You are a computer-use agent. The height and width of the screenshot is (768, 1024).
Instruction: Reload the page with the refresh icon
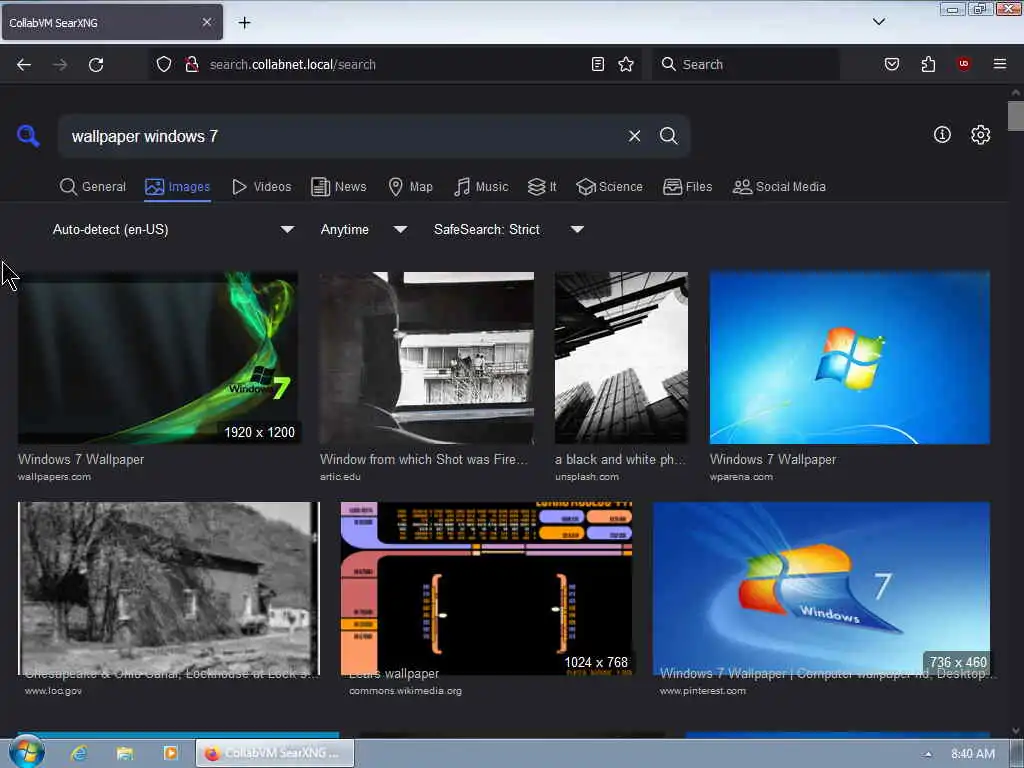click(x=96, y=64)
